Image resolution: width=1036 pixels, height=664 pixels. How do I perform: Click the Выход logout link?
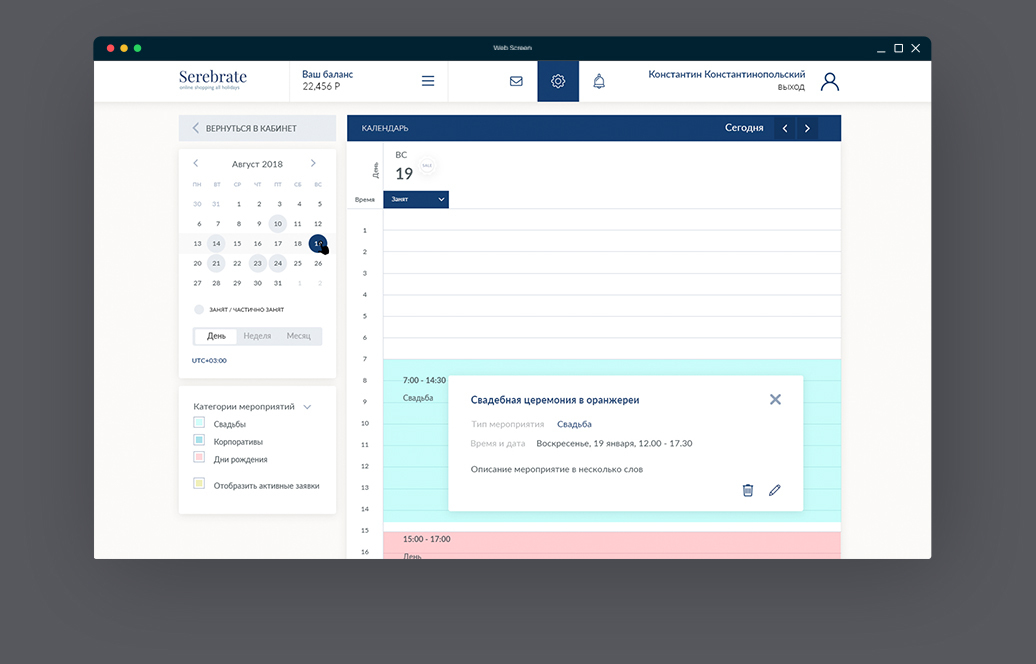pyautogui.click(x=790, y=88)
